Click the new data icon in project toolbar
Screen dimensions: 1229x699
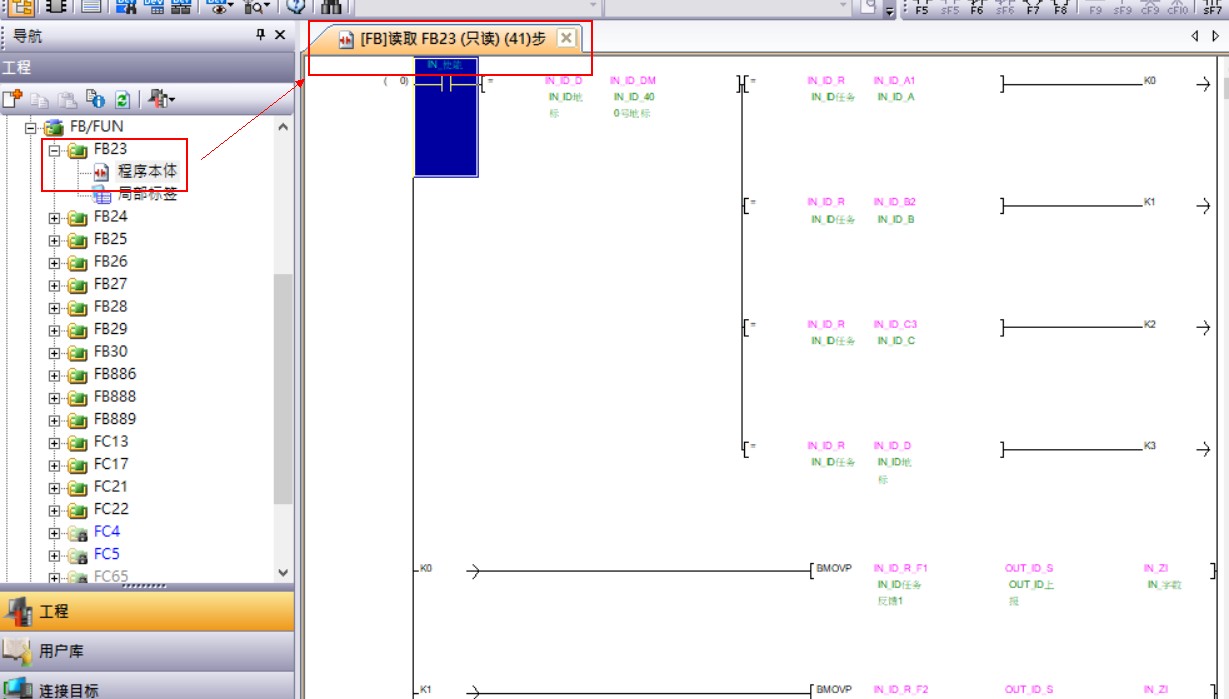coord(12,99)
